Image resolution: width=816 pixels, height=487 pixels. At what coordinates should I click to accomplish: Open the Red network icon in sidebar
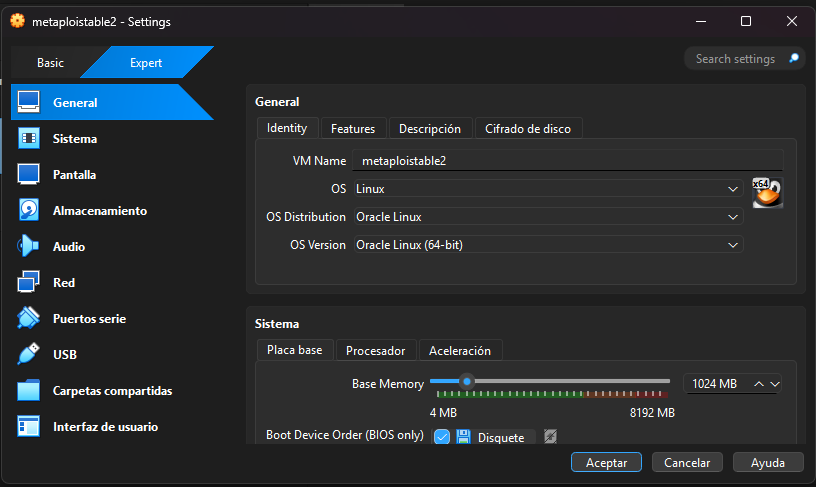click(29, 283)
